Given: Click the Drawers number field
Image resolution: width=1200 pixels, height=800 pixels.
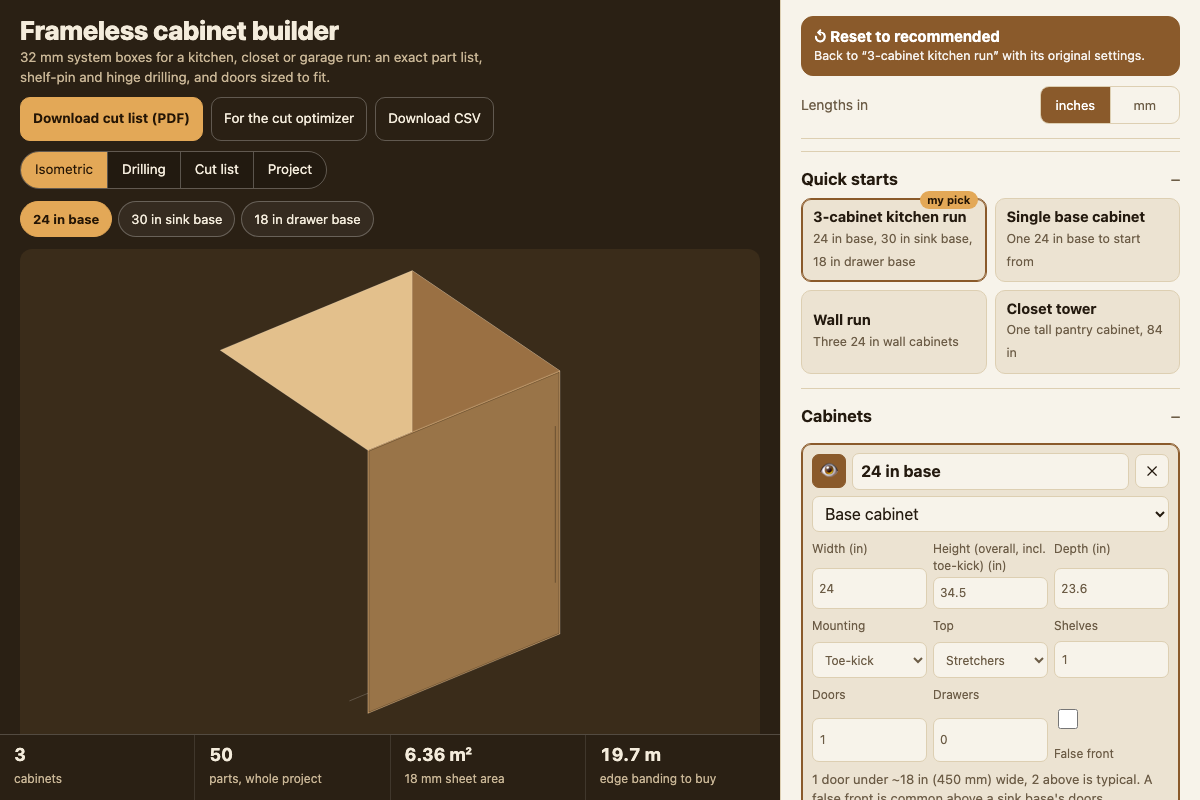Looking at the screenshot, I should coord(990,740).
